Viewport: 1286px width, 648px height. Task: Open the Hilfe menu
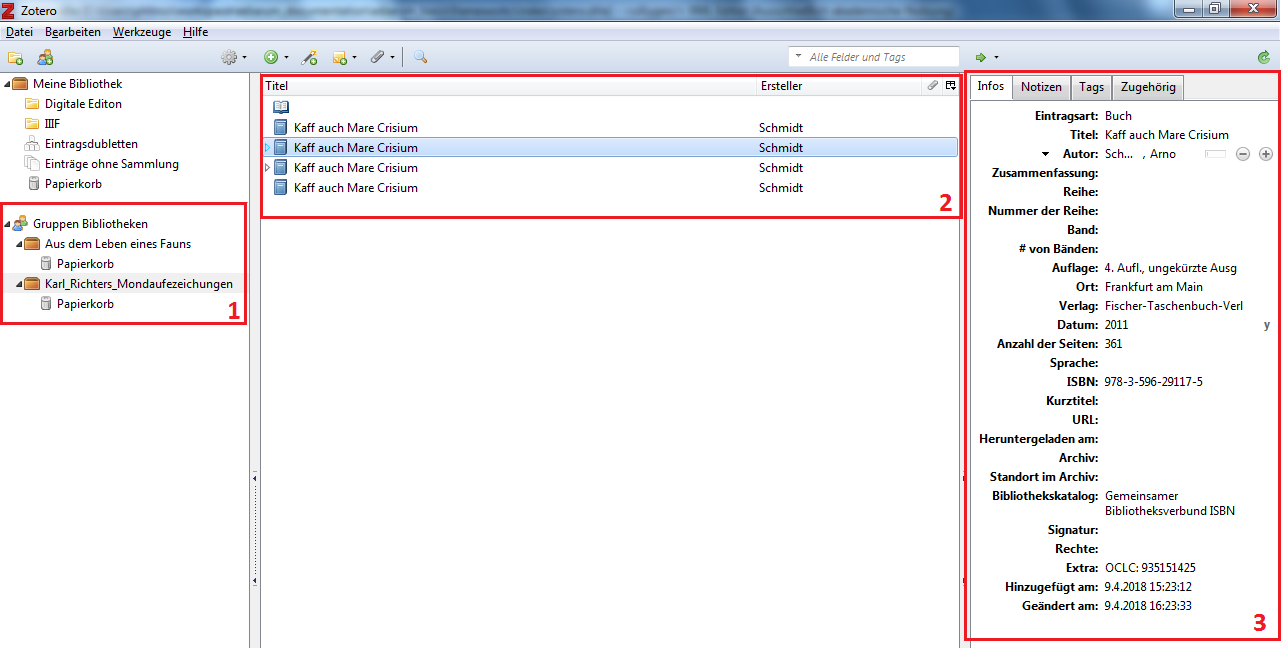[x=196, y=32]
